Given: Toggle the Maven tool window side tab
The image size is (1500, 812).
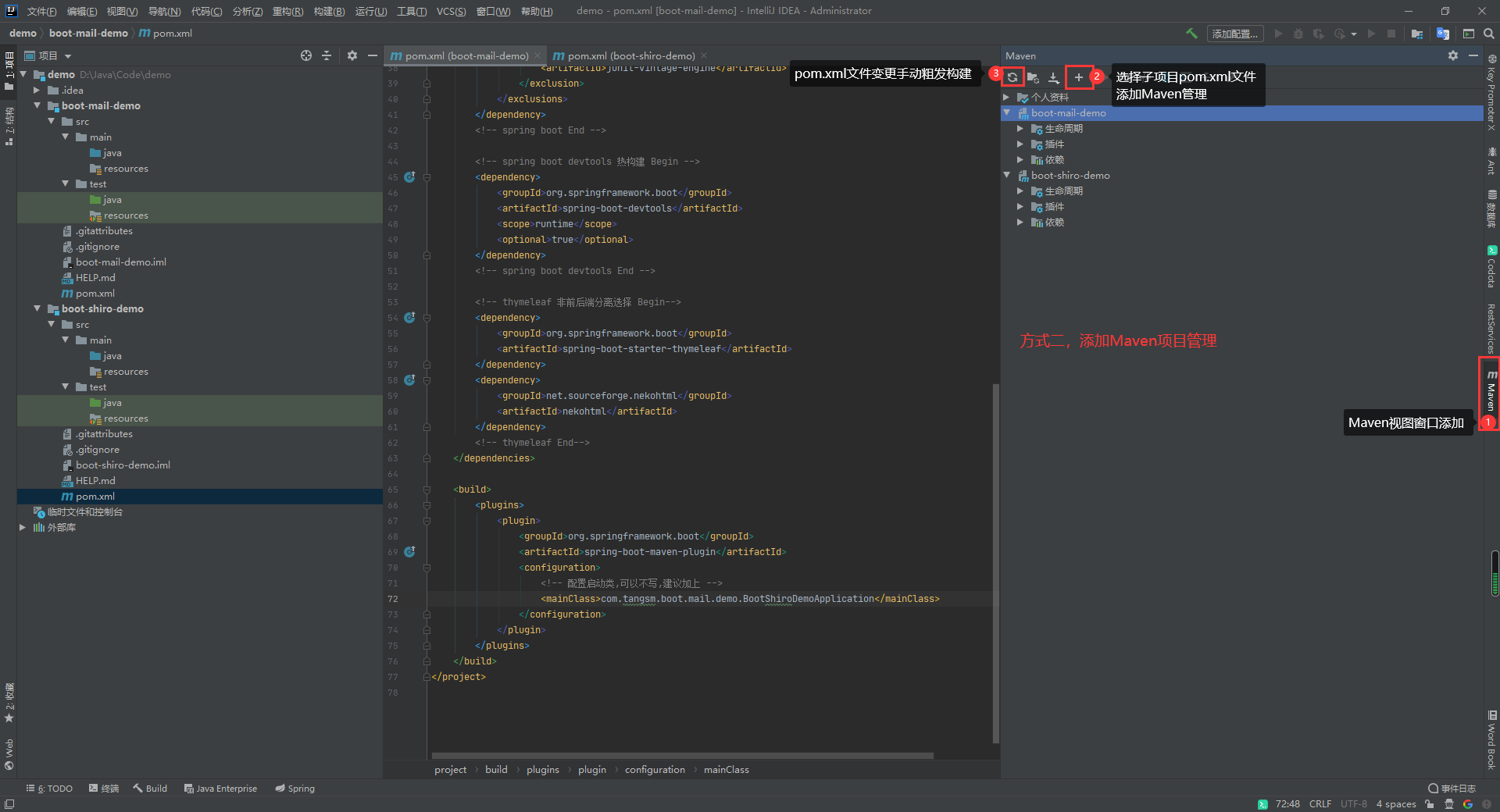Looking at the screenshot, I should 1491,391.
